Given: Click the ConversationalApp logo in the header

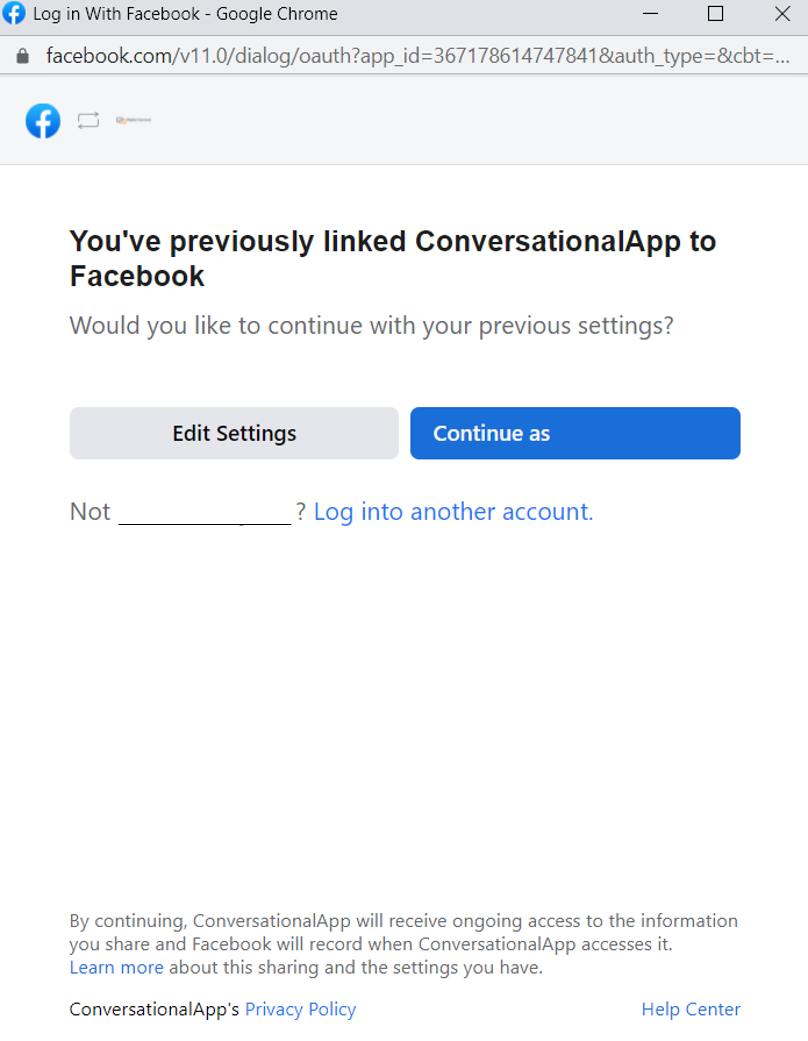Looking at the screenshot, I should click(x=133, y=121).
